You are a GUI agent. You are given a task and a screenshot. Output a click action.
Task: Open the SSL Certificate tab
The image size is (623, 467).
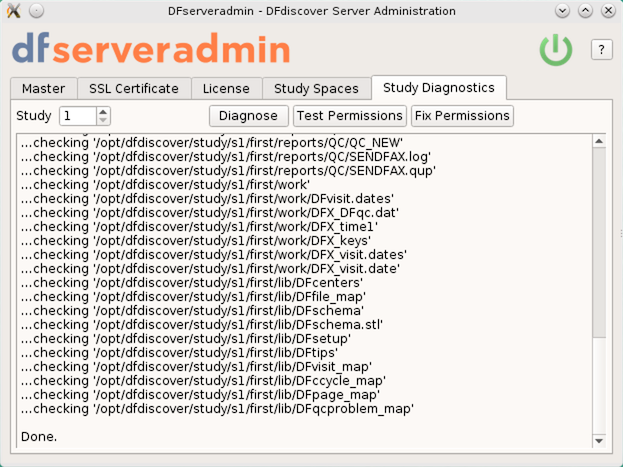pos(134,88)
